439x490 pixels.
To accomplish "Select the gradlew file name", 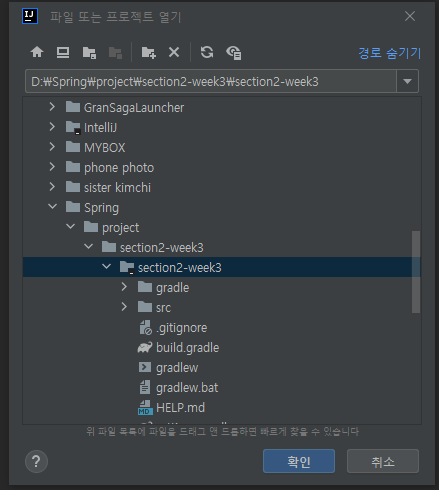I will 177,368.
